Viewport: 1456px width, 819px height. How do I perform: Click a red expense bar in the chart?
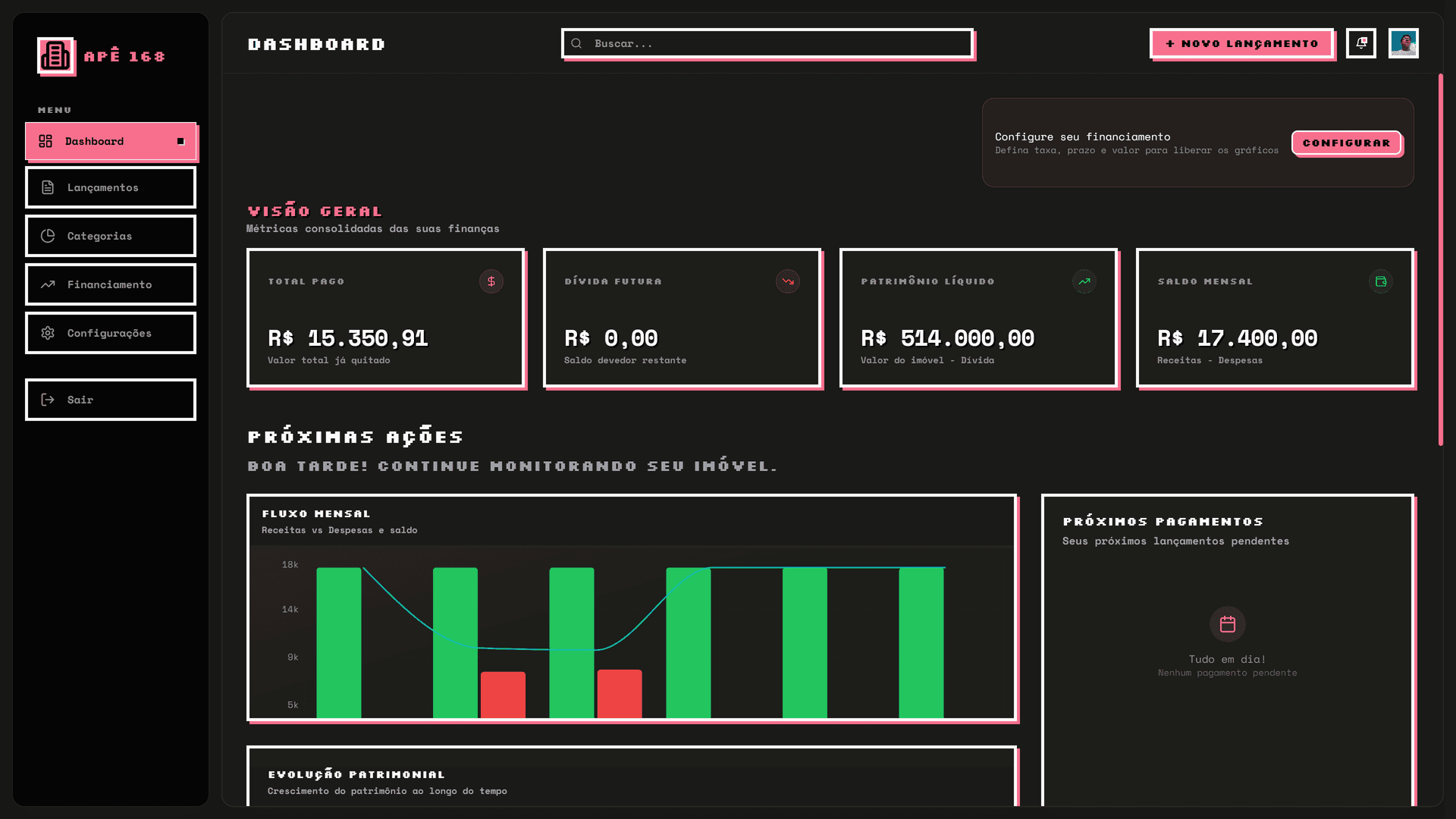pos(503,694)
